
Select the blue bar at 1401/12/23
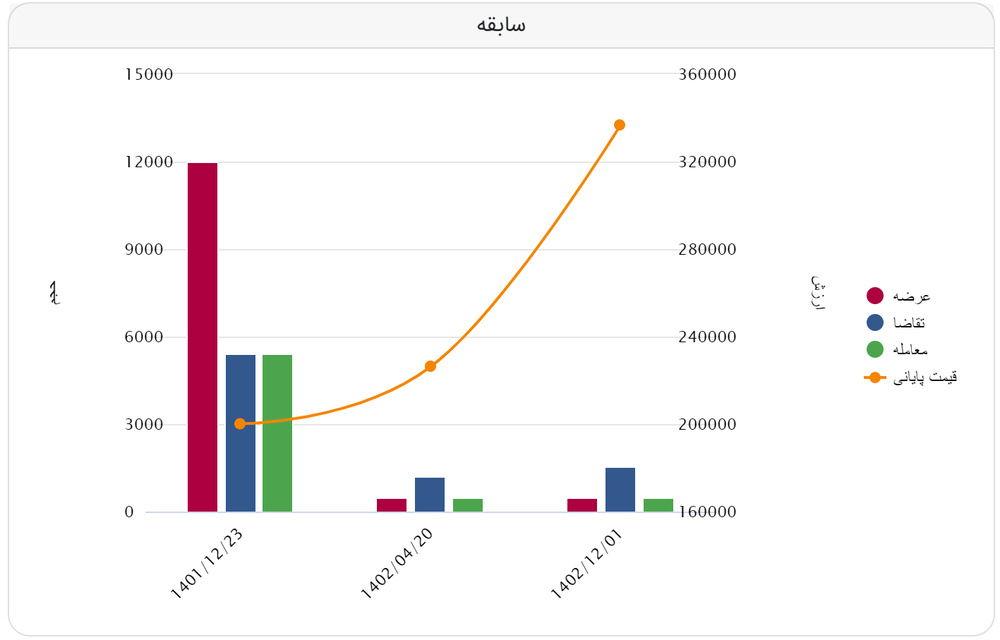tap(240, 433)
